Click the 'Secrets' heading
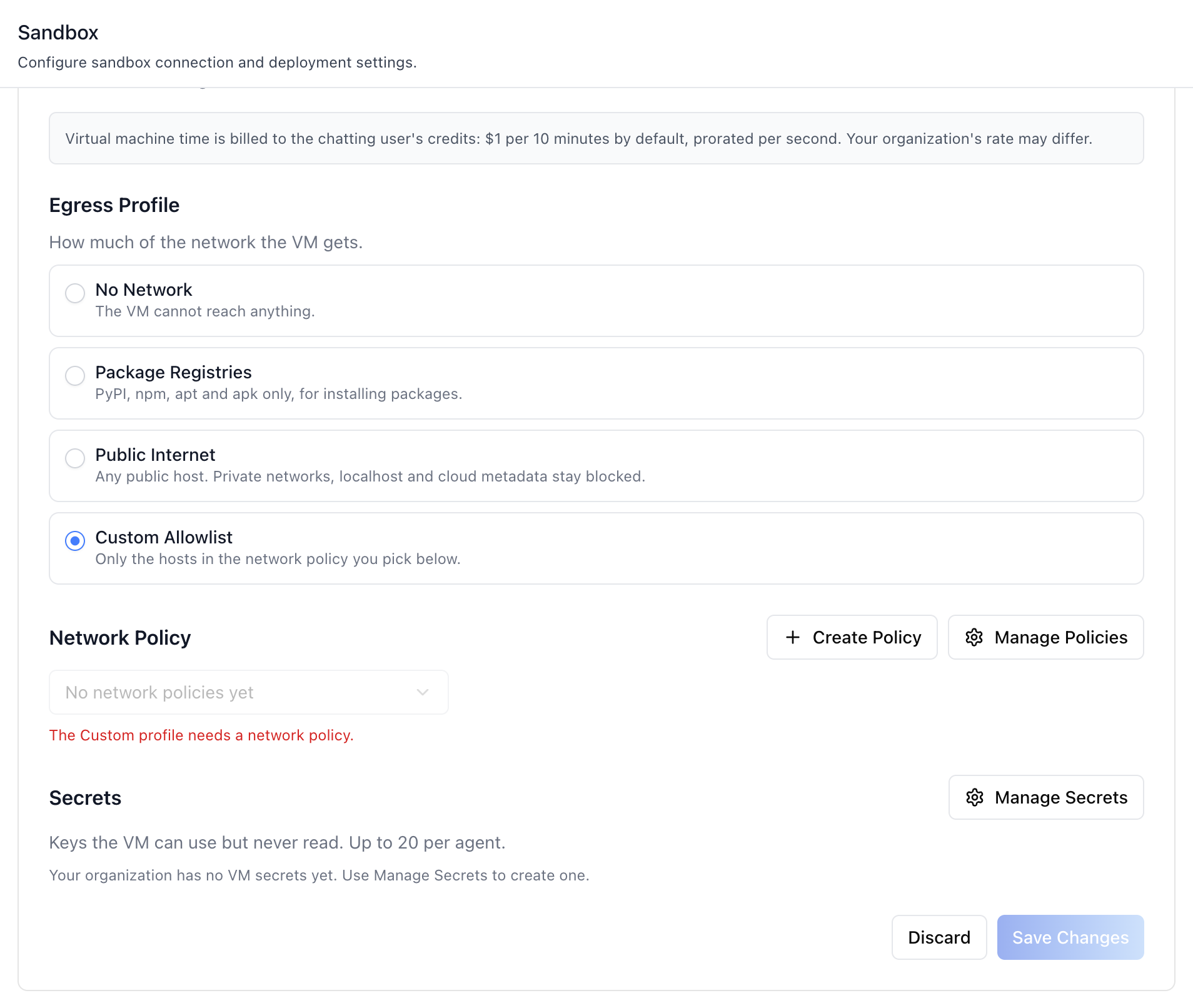 click(x=85, y=798)
